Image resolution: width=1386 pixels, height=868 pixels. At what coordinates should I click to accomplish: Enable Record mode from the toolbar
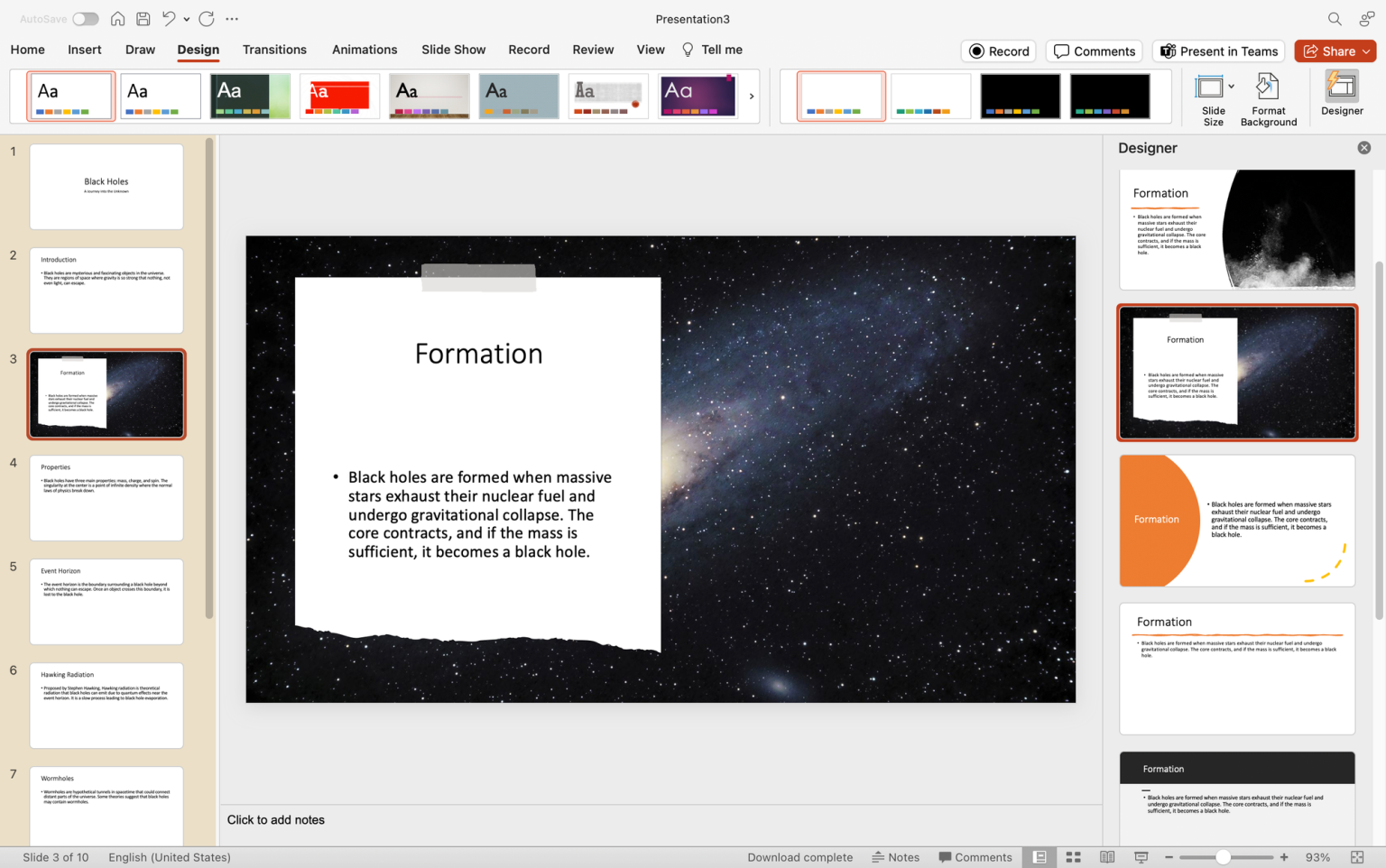click(x=998, y=51)
